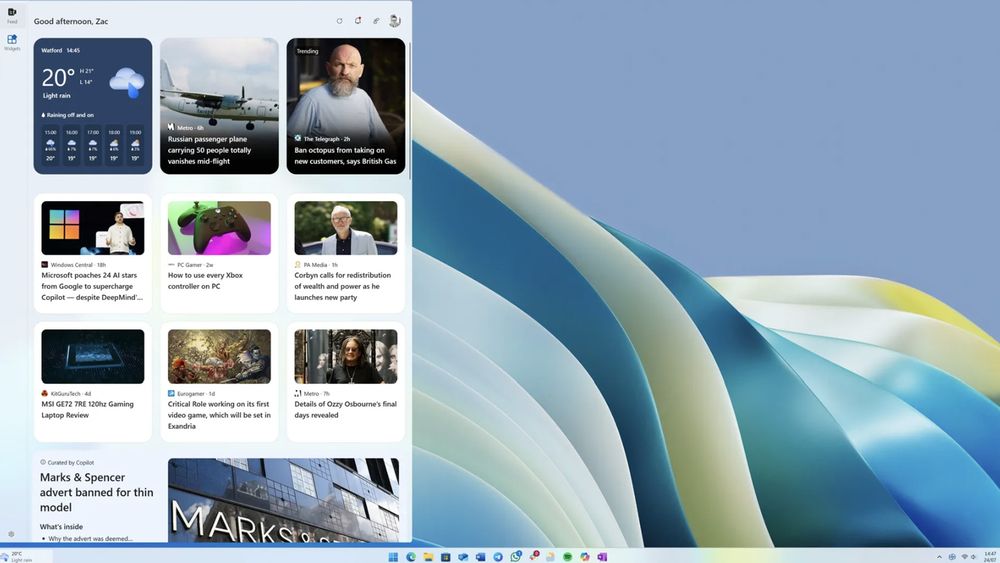Click the Trending label on Telegraph card
The width and height of the screenshot is (1000, 563).
(307, 51)
